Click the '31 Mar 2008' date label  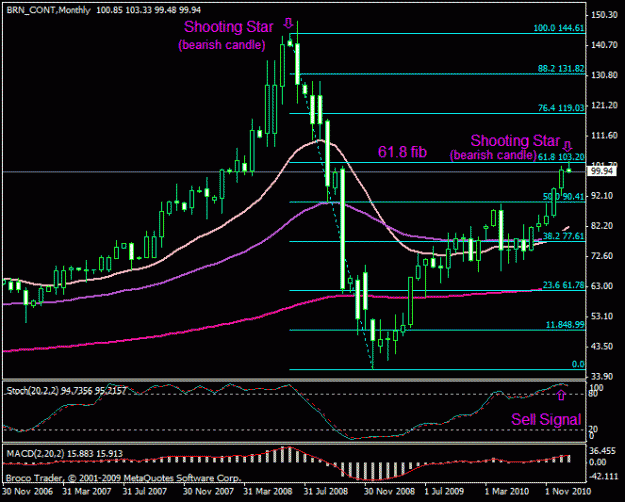click(x=268, y=491)
